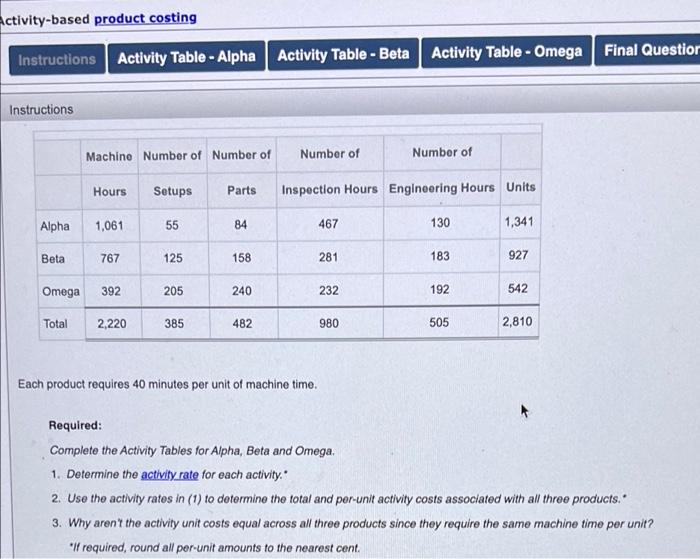700x559 pixels.
Task: Click the Beta row label
Action: tap(53, 259)
